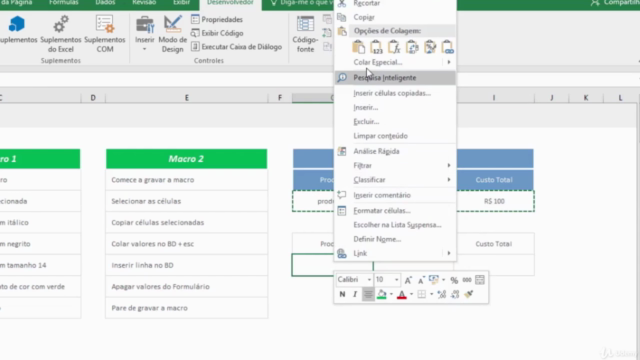Select column E header
The width and height of the screenshot is (640, 360).
[187, 98]
